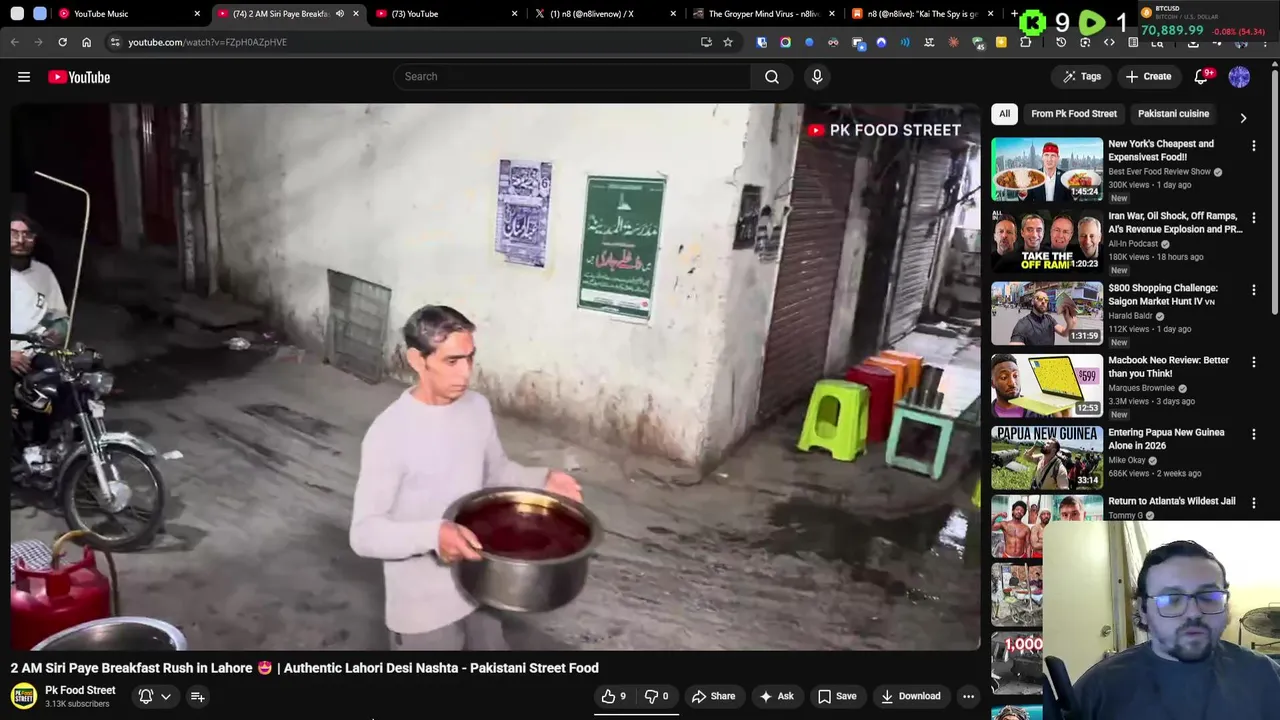Mute tab via speaker icon on video tab
Screen dimensions: 1280x720
340,14
